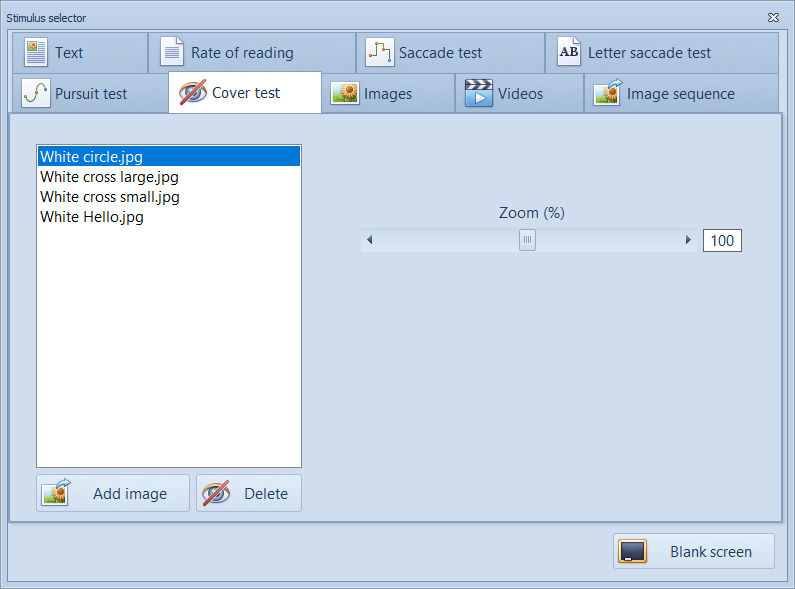This screenshot has width=795, height=589.
Task: Click the Blank screen button
Action: 693,551
